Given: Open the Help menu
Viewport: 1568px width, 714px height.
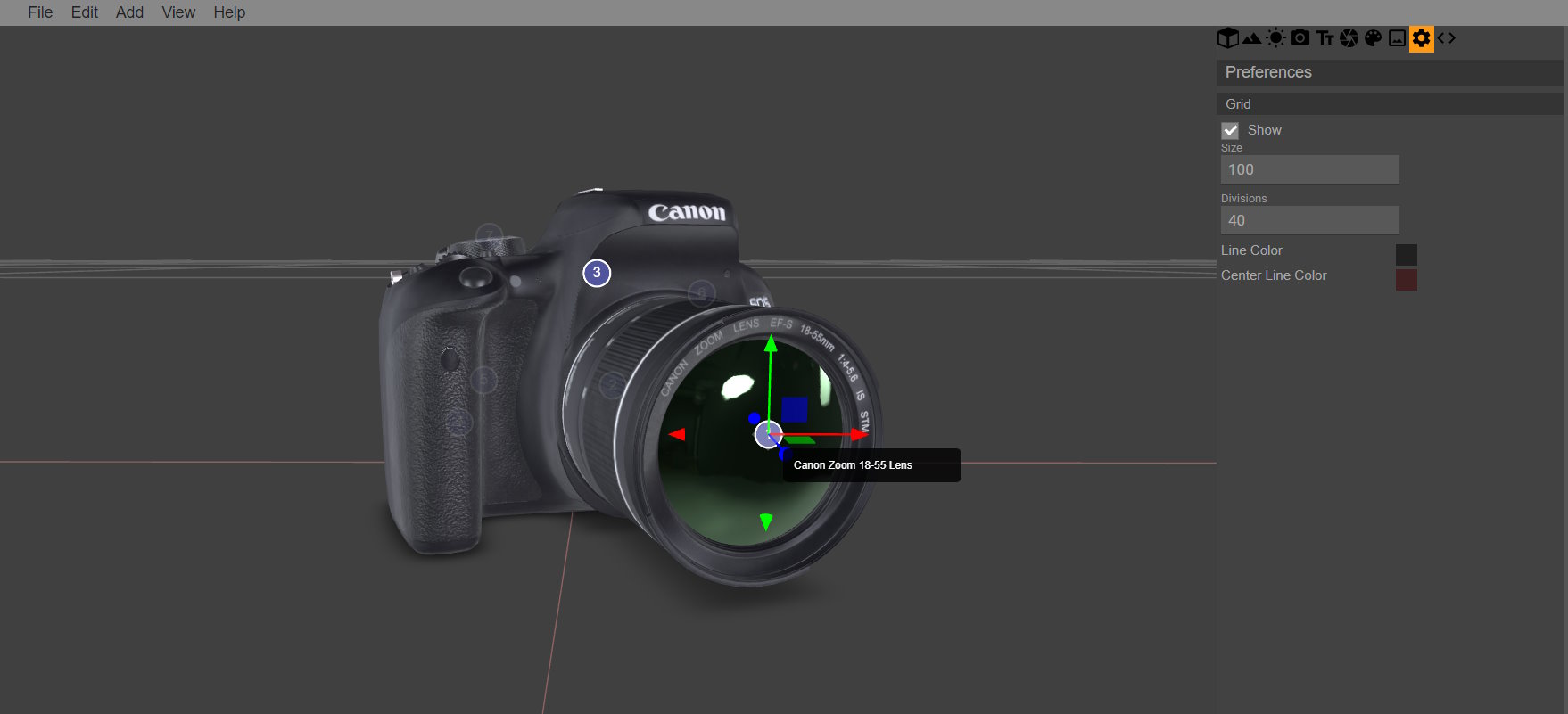Looking at the screenshot, I should (x=229, y=12).
